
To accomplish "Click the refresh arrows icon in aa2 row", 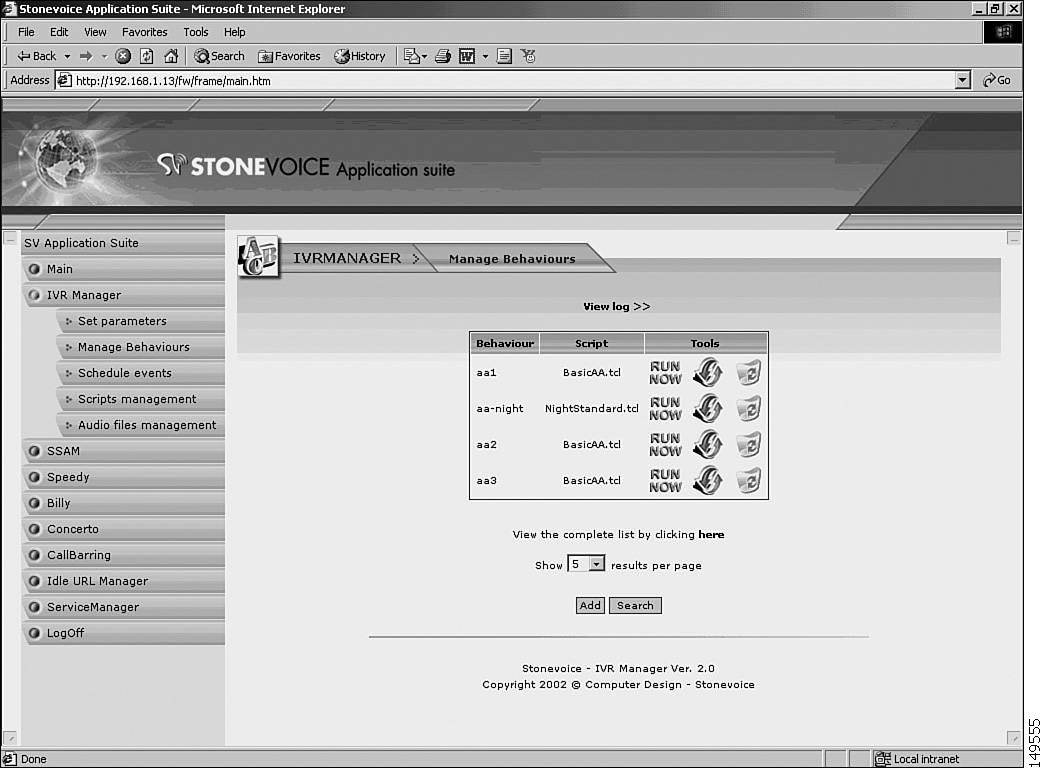I will 708,444.
